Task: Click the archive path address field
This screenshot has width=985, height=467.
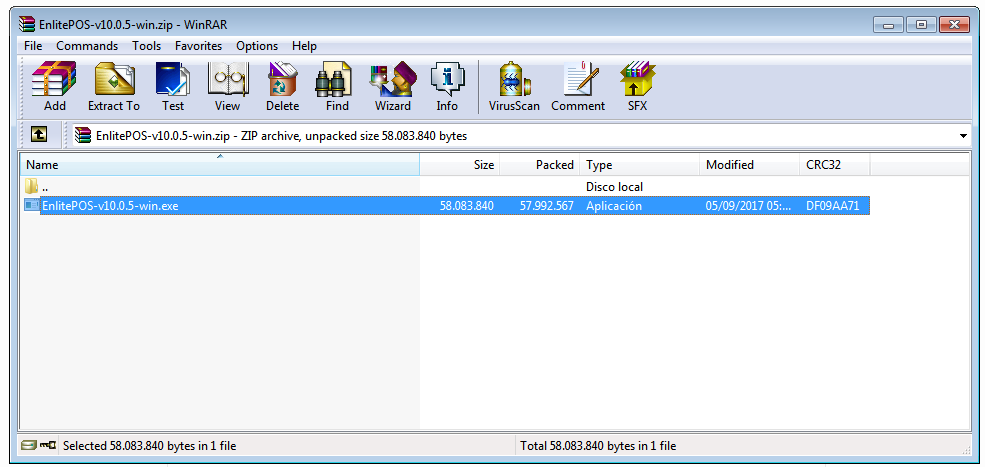Action: pyautogui.click(x=521, y=136)
